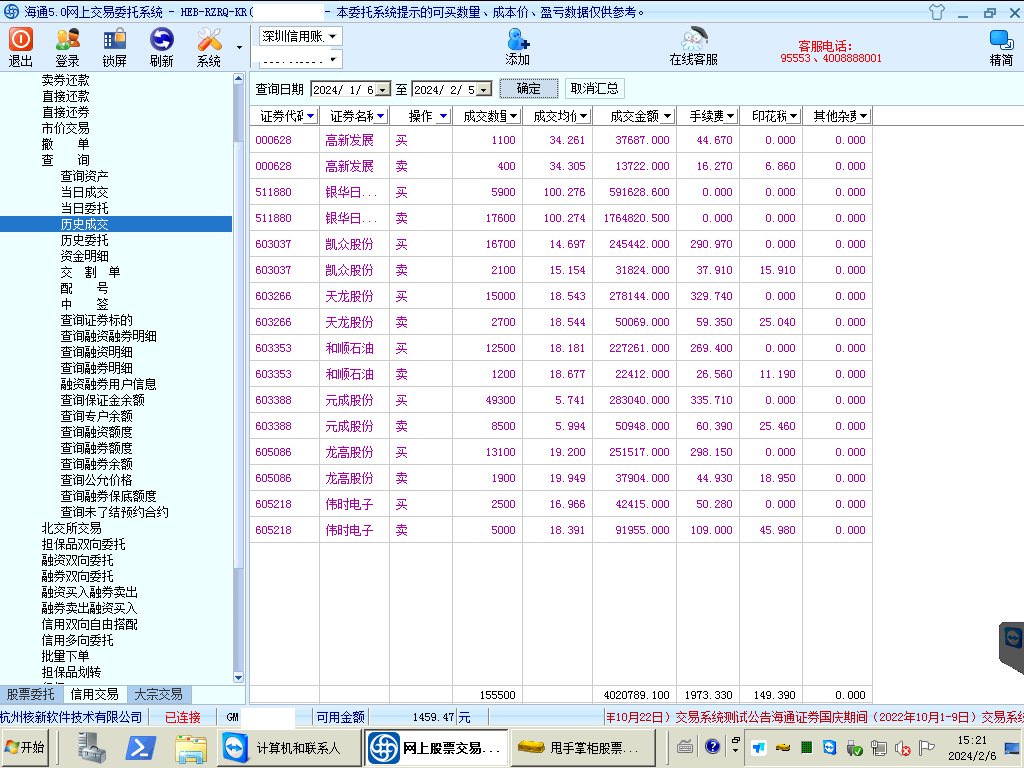The height and width of the screenshot is (768, 1024).
Task: Click the Confirm (确定) button
Action: 529,89
